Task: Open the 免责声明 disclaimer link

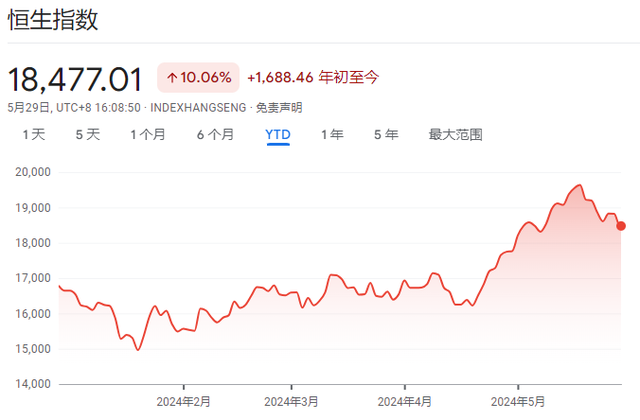Action: click(279, 108)
